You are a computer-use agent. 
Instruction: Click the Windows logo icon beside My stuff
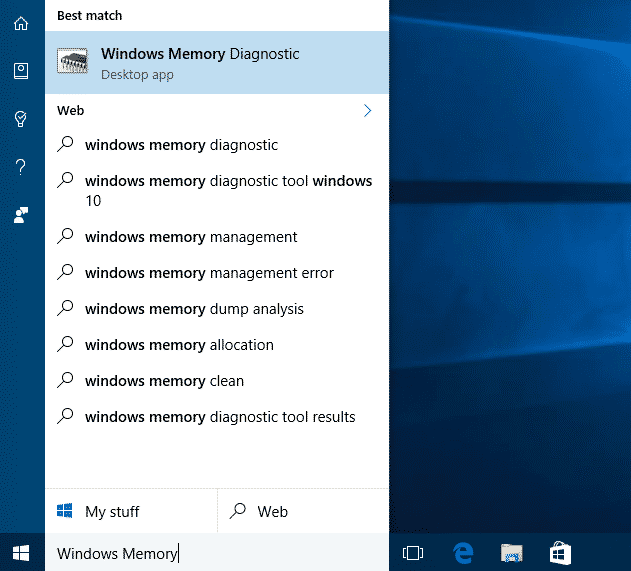point(65,511)
